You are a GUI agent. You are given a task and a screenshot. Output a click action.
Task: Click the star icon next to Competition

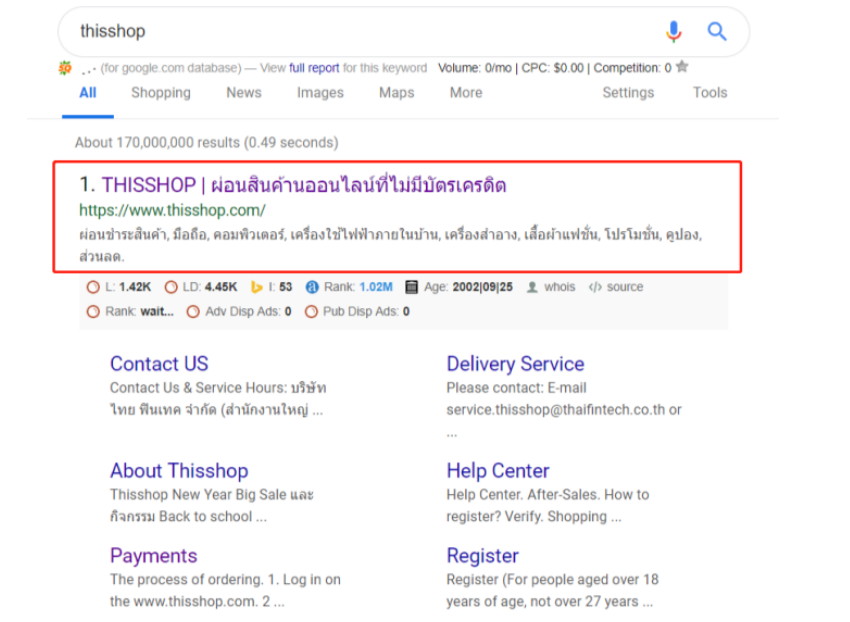tap(682, 67)
